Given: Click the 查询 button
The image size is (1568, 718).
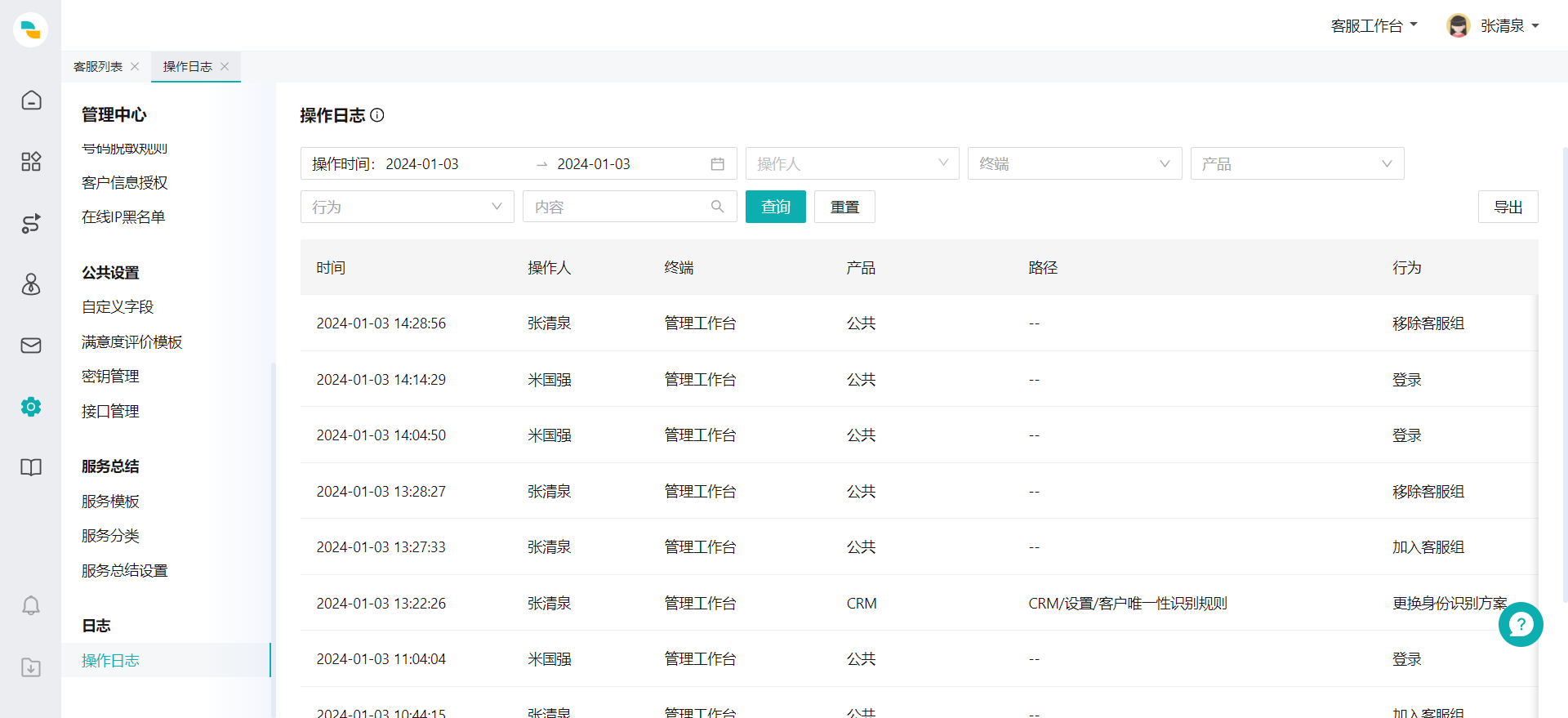Looking at the screenshot, I should click(x=776, y=207).
